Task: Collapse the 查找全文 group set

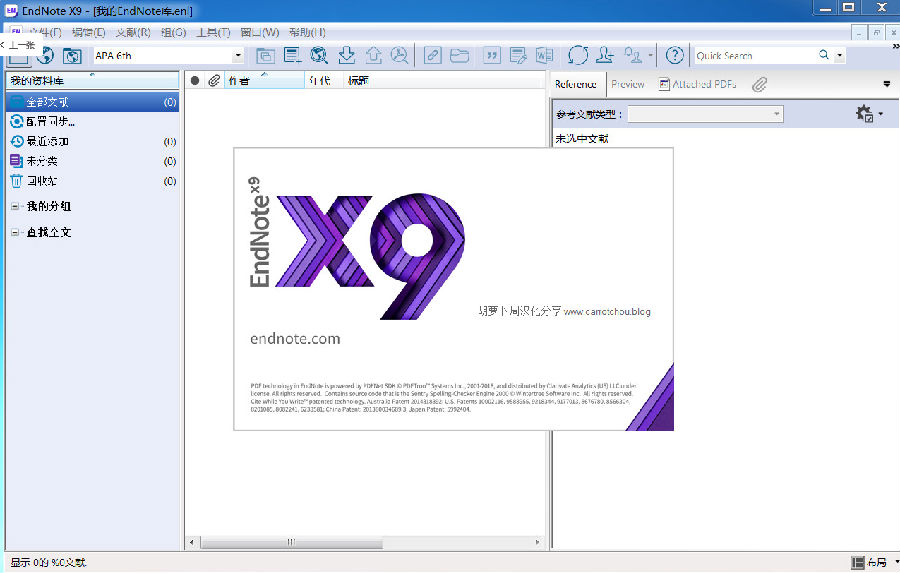Action: 15,233
